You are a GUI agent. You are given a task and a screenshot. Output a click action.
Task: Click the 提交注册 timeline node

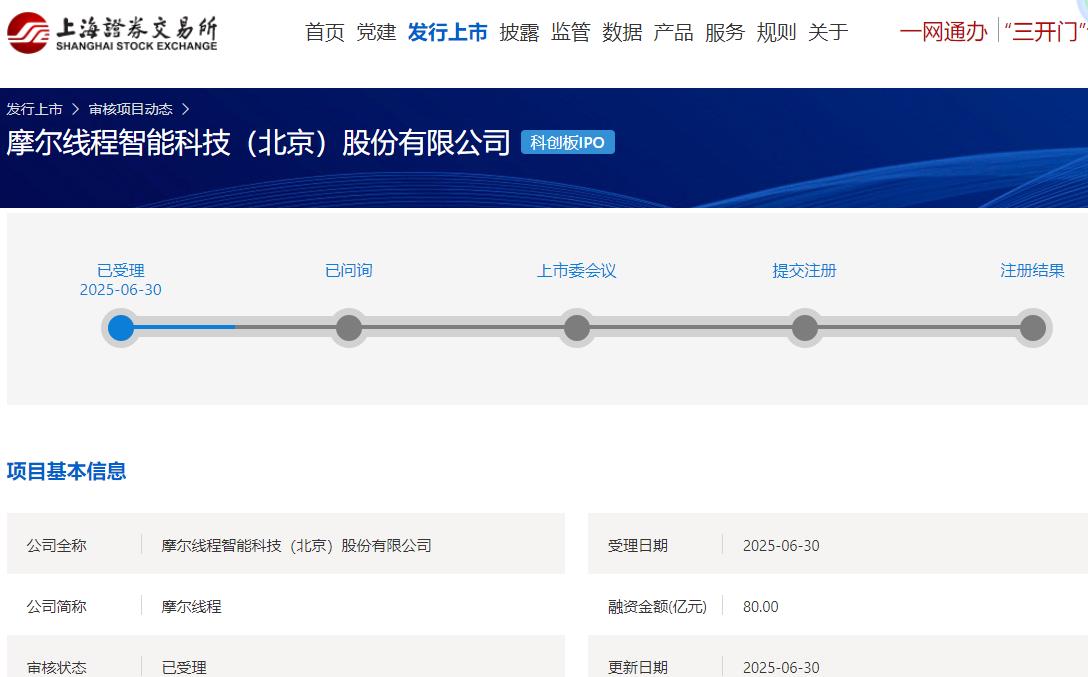pos(805,327)
